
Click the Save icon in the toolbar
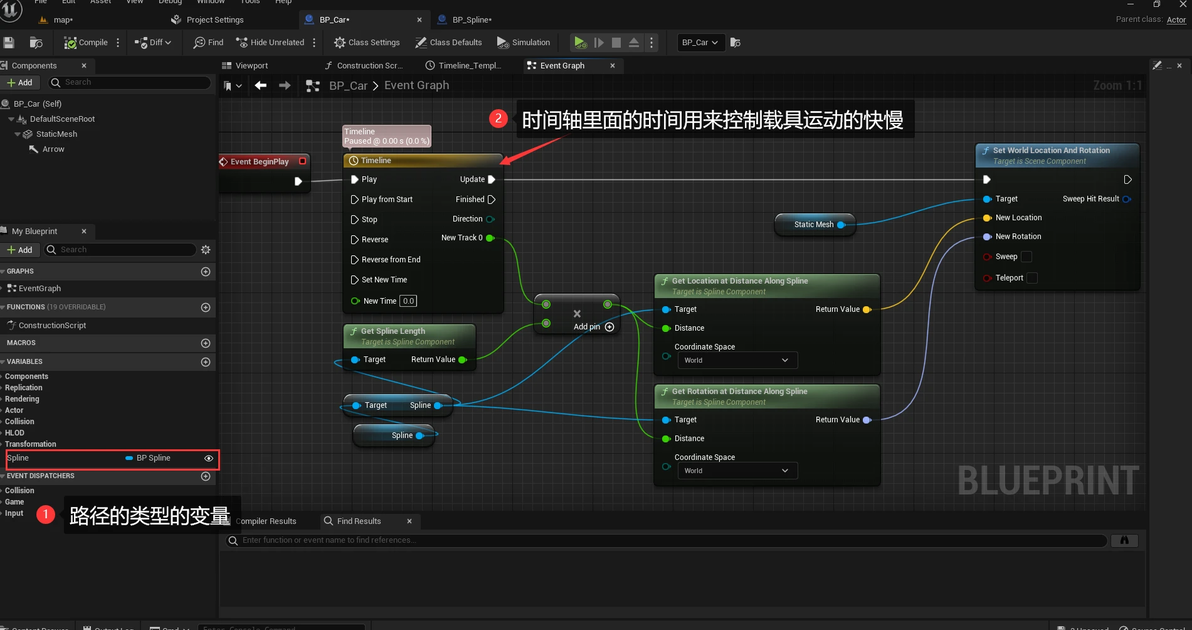(9, 42)
